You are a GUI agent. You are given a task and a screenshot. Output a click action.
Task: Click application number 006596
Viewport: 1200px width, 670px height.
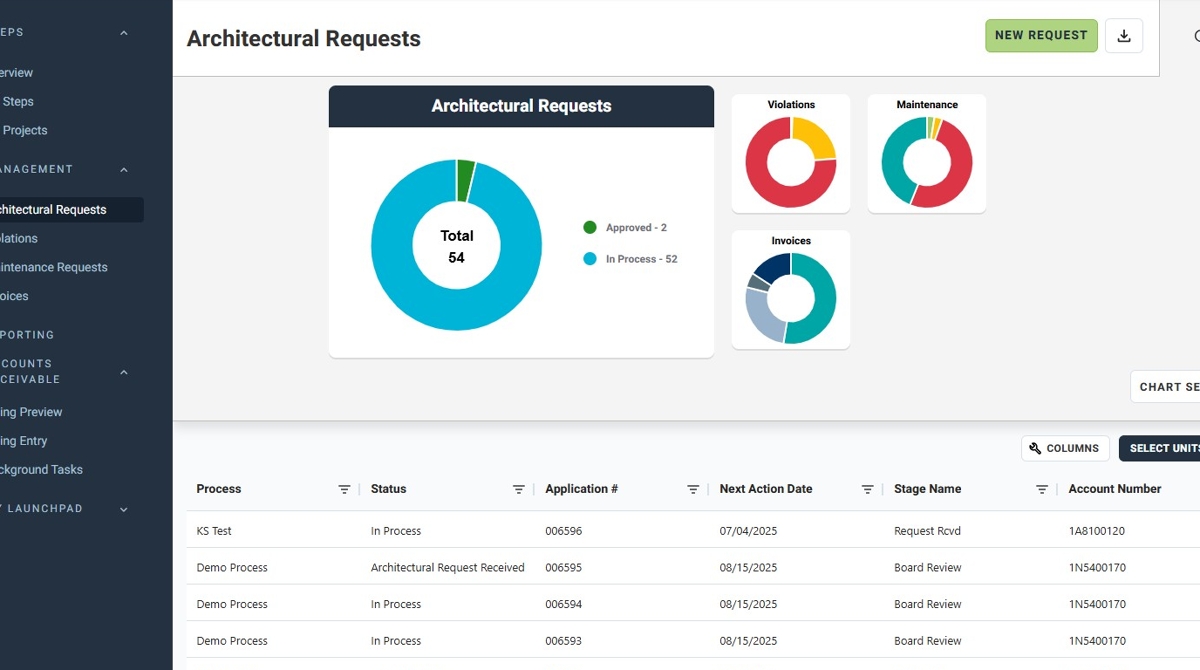pos(563,532)
